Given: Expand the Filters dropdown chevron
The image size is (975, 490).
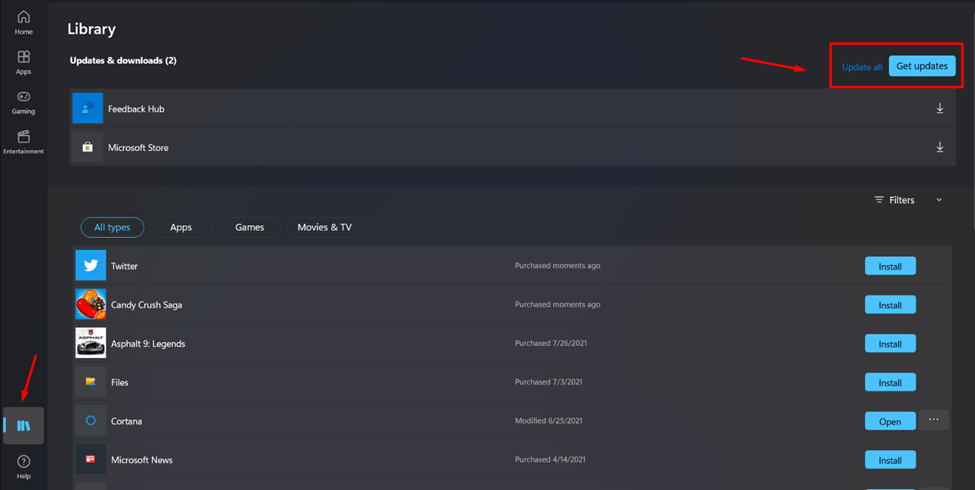Looking at the screenshot, I should (x=939, y=200).
